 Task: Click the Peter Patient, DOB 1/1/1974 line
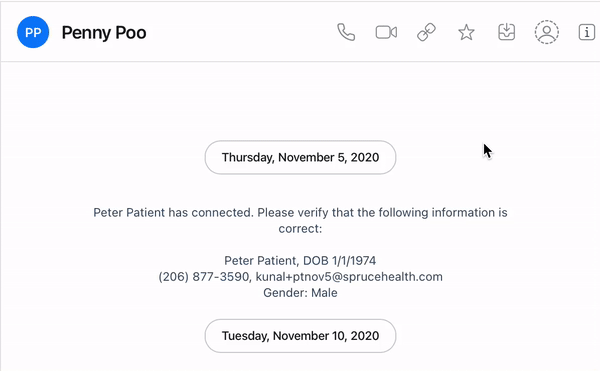tap(300, 260)
